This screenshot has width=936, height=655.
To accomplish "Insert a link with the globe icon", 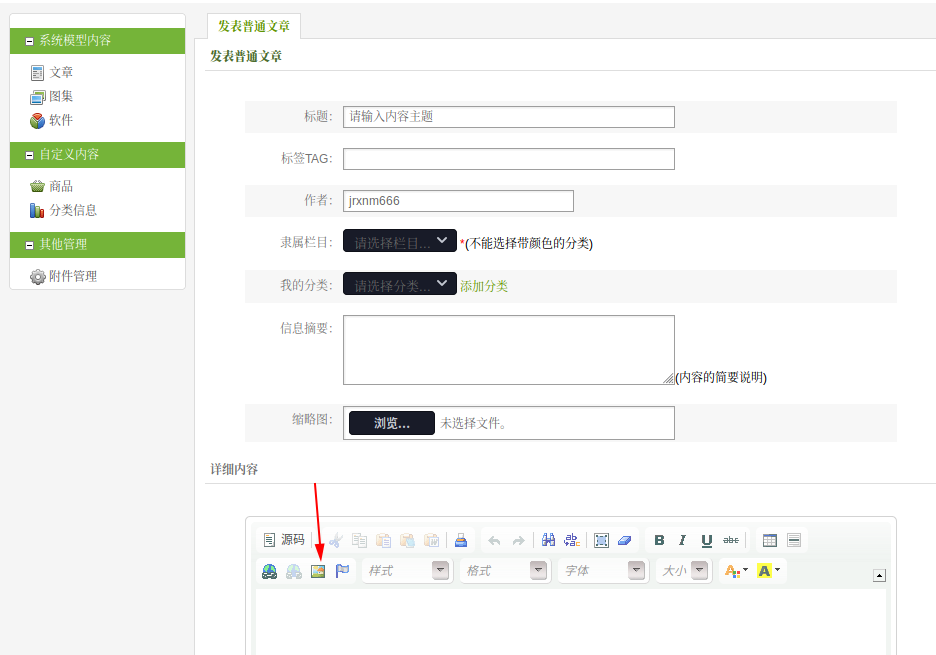I will [x=270, y=571].
